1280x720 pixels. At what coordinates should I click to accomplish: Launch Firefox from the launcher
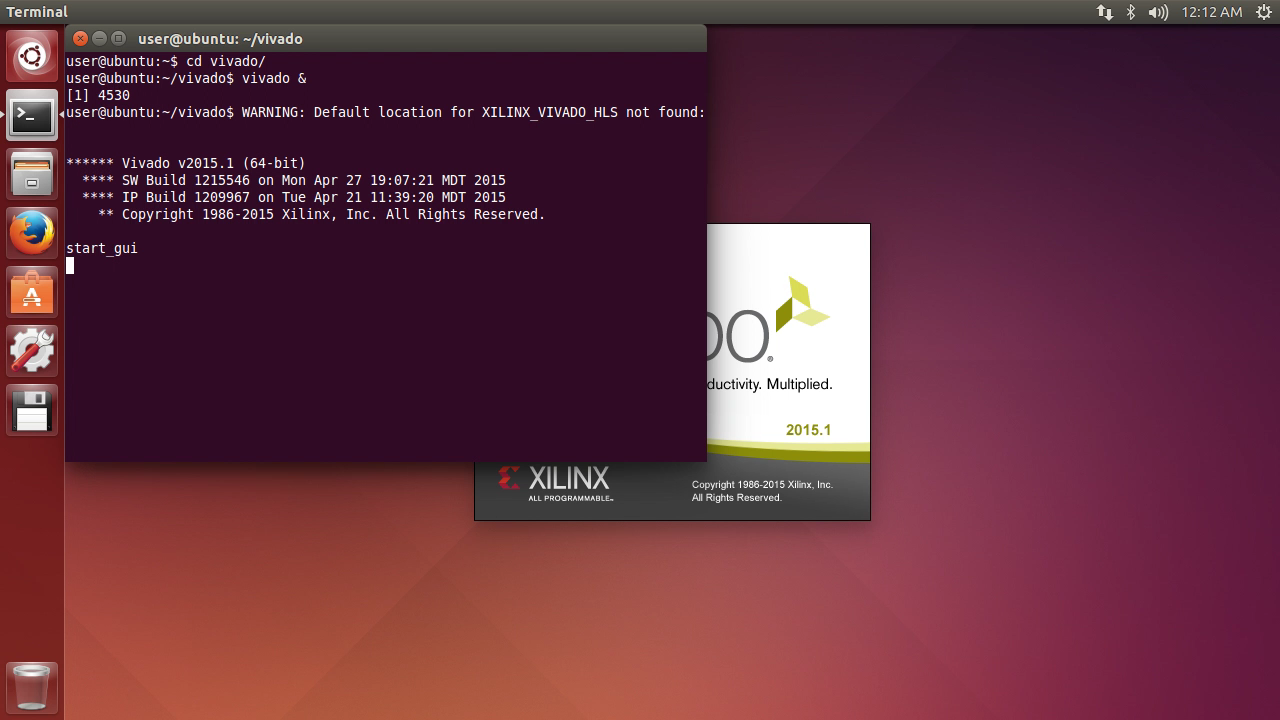tap(31, 233)
